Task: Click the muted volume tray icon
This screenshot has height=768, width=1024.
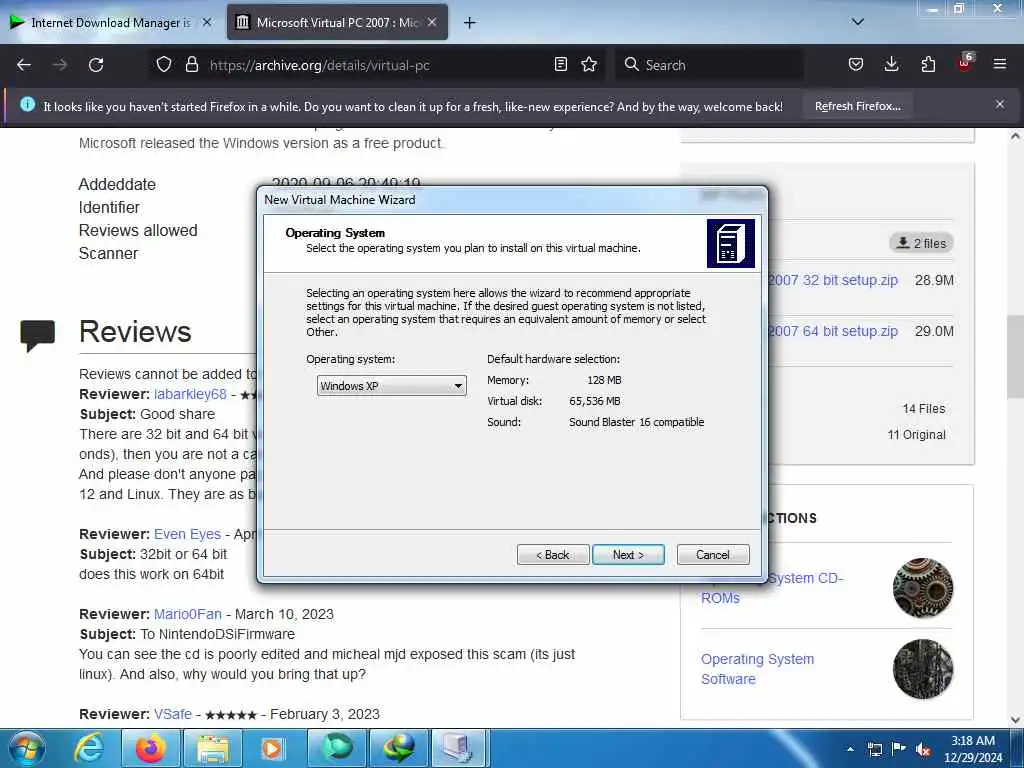Action: click(x=923, y=749)
